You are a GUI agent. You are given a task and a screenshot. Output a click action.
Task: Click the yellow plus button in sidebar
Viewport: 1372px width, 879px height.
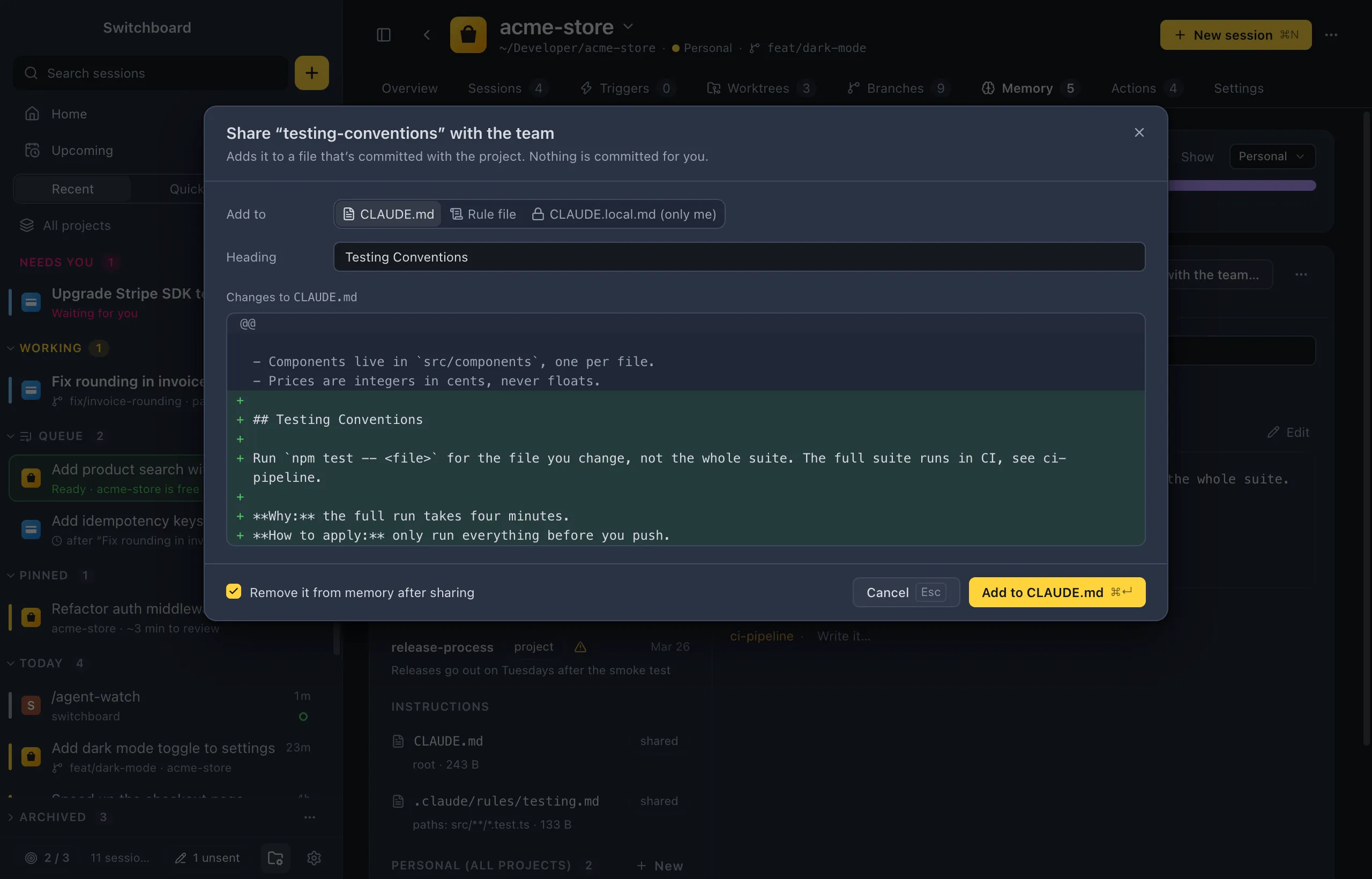click(x=311, y=73)
